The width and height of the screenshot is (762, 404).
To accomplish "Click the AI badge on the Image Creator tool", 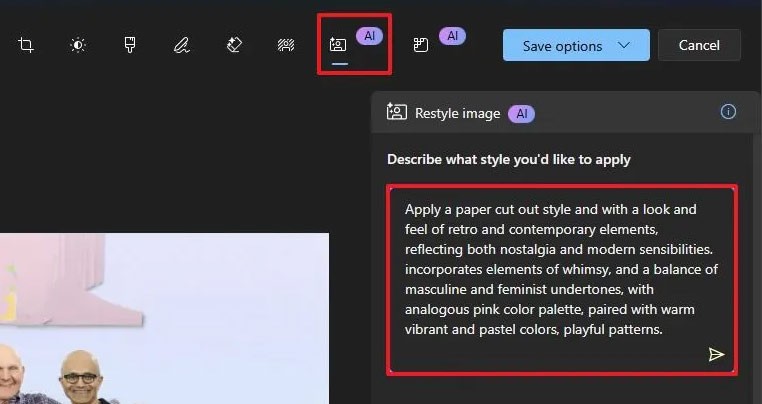I will (452, 36).
